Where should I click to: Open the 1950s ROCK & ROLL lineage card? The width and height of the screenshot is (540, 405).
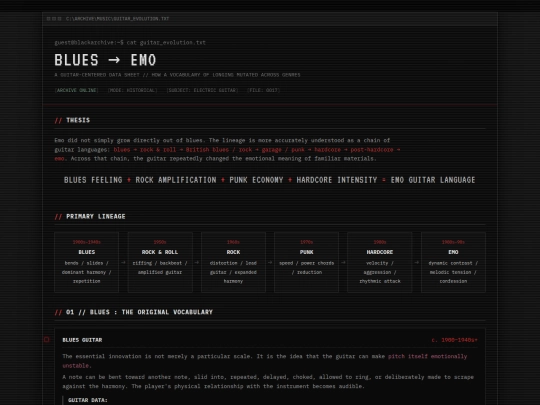click(160, 262)
